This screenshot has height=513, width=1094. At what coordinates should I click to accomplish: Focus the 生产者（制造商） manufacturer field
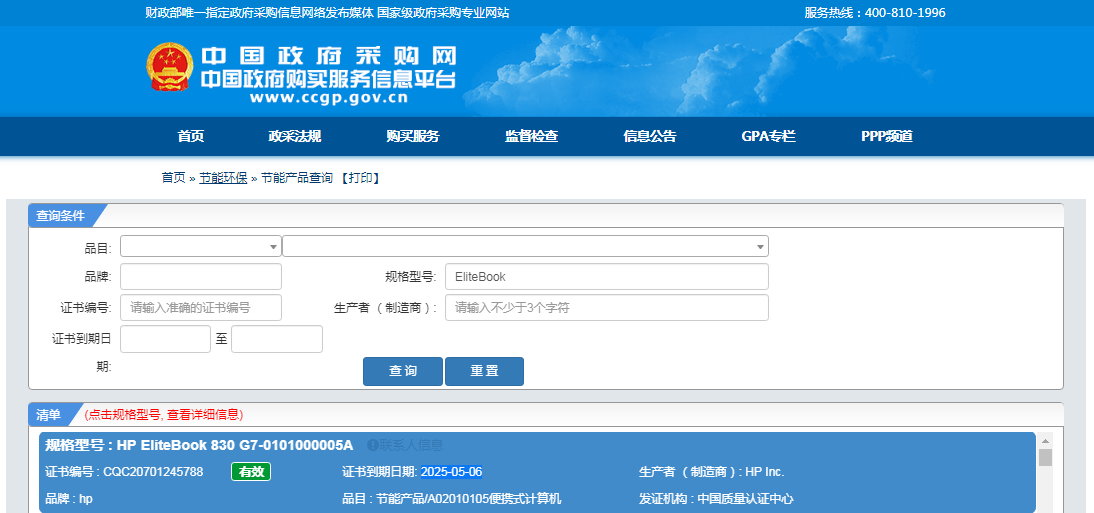(x=607, y=307)
